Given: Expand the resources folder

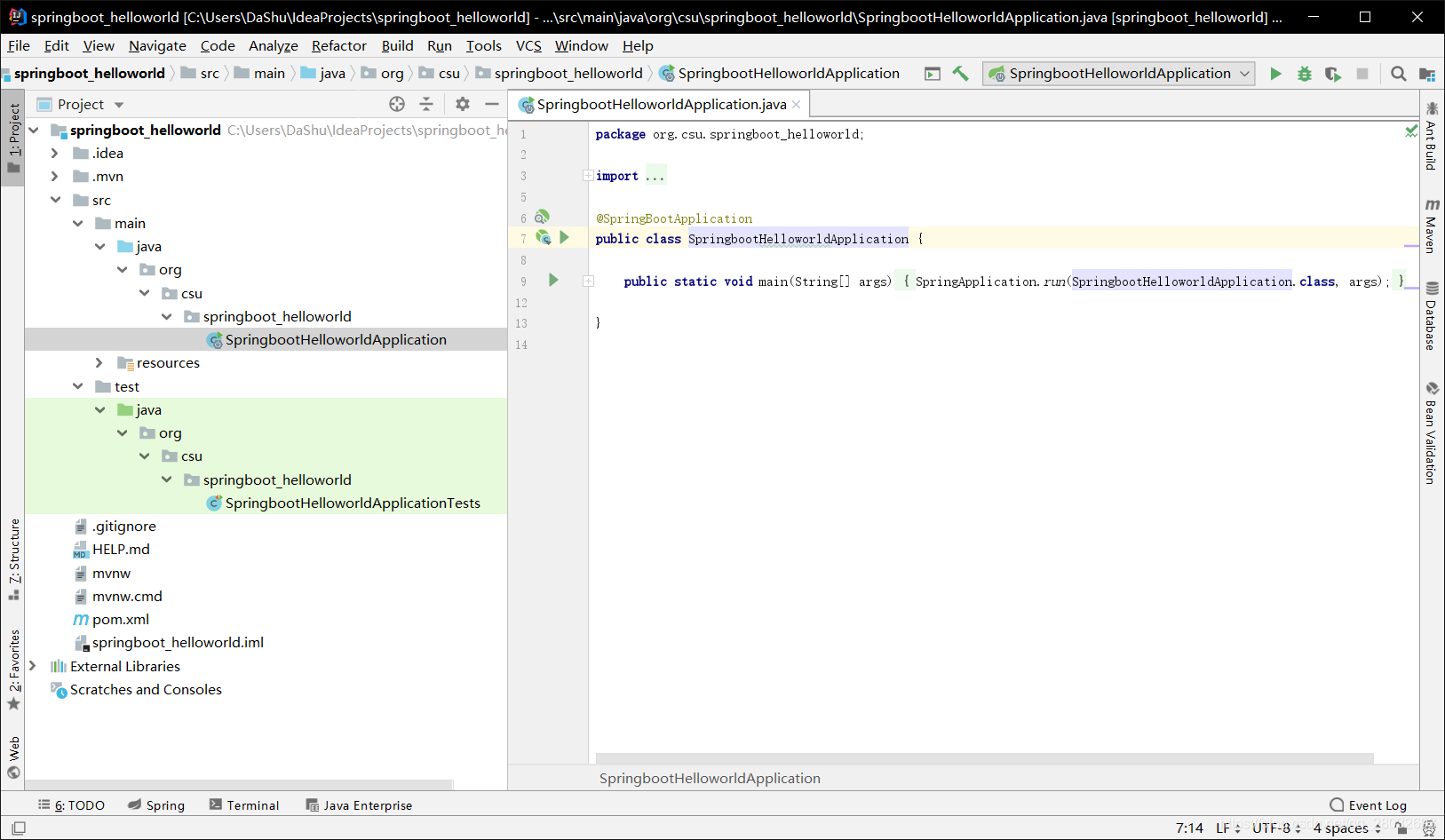Looking at the screenshot, I should (x=99, y=362).
